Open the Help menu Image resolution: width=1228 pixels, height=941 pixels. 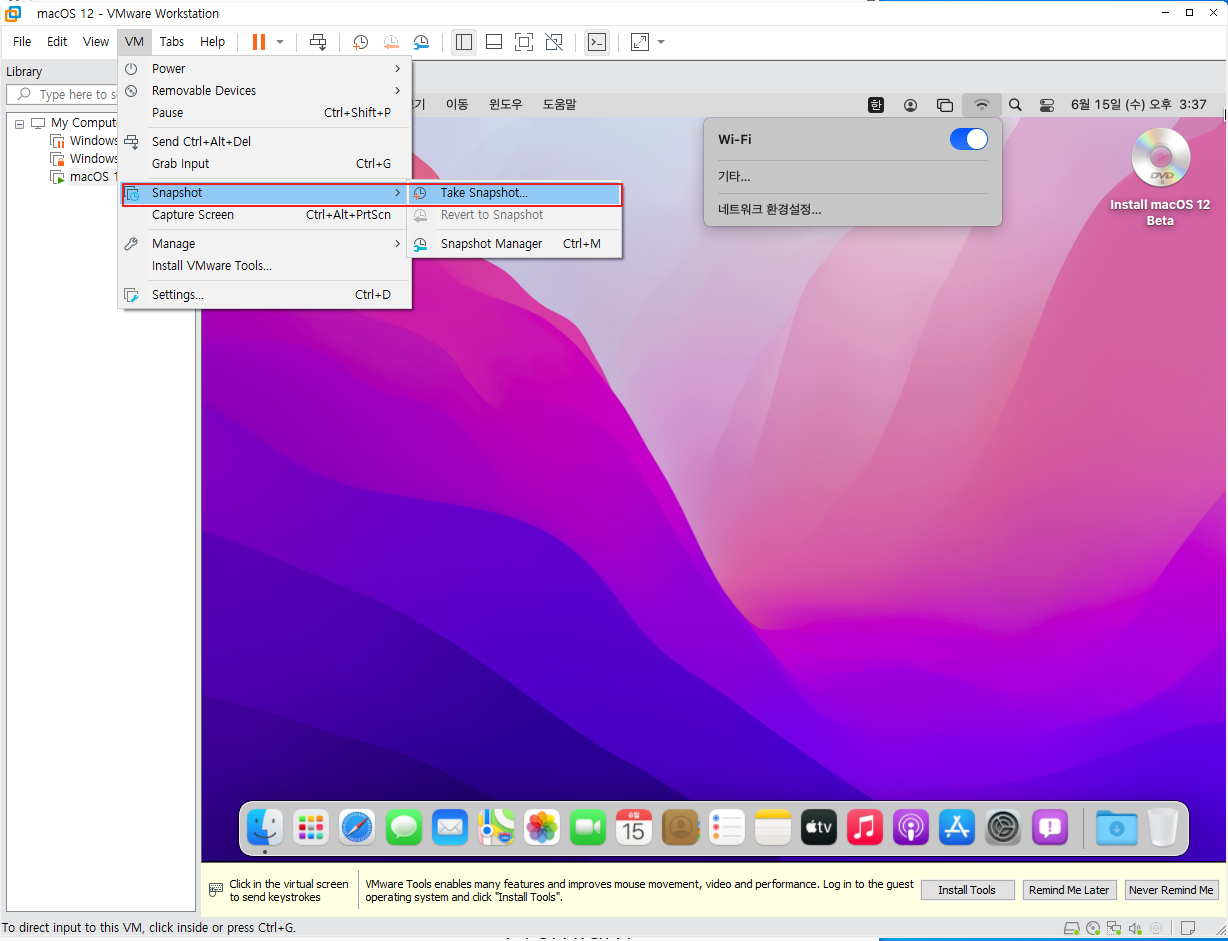click(212, 42)
